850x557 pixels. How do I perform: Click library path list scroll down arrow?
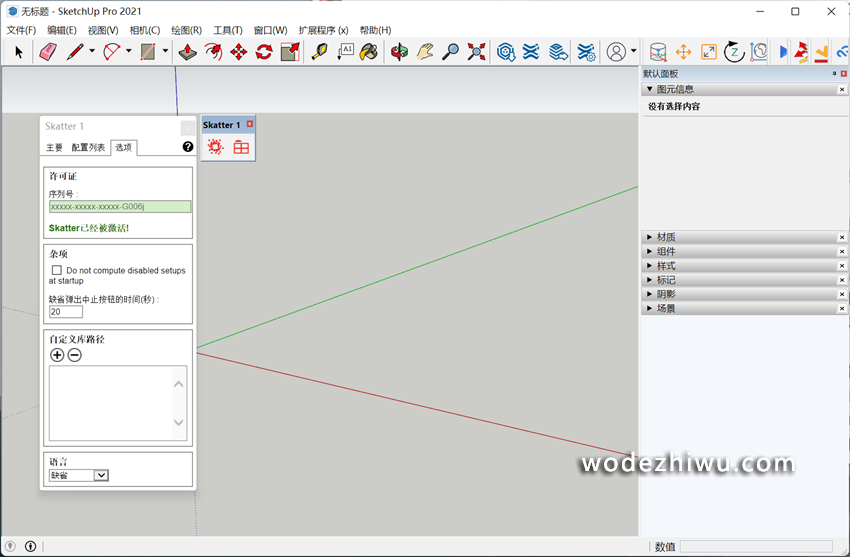(179, 422)
